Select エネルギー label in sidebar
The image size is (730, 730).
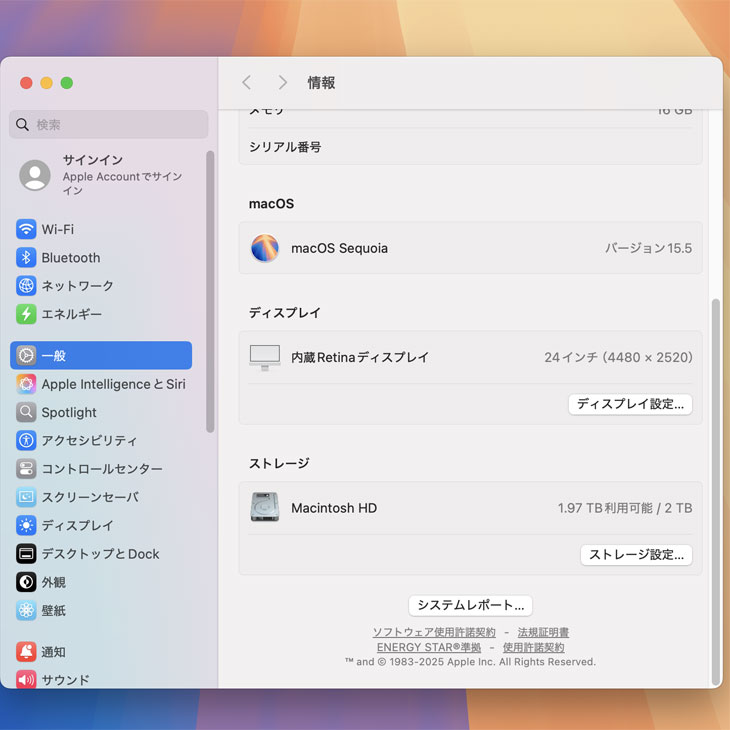71,314
